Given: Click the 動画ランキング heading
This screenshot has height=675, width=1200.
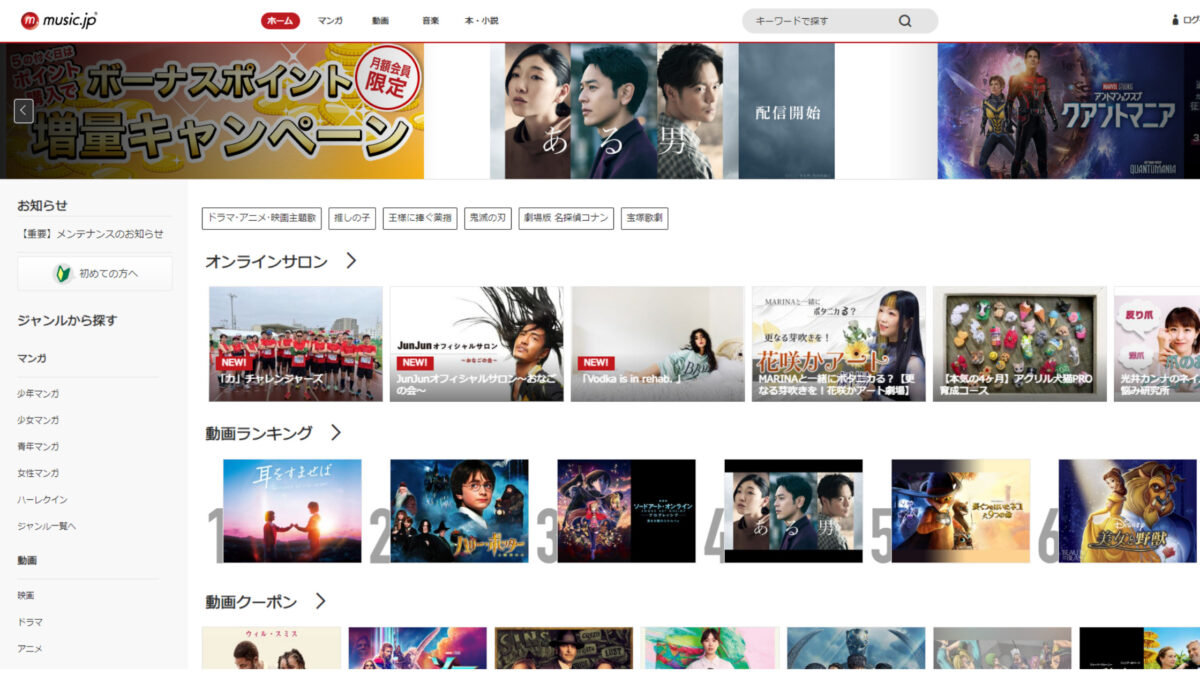Looking at the screenshot, I should click(259, 433).
